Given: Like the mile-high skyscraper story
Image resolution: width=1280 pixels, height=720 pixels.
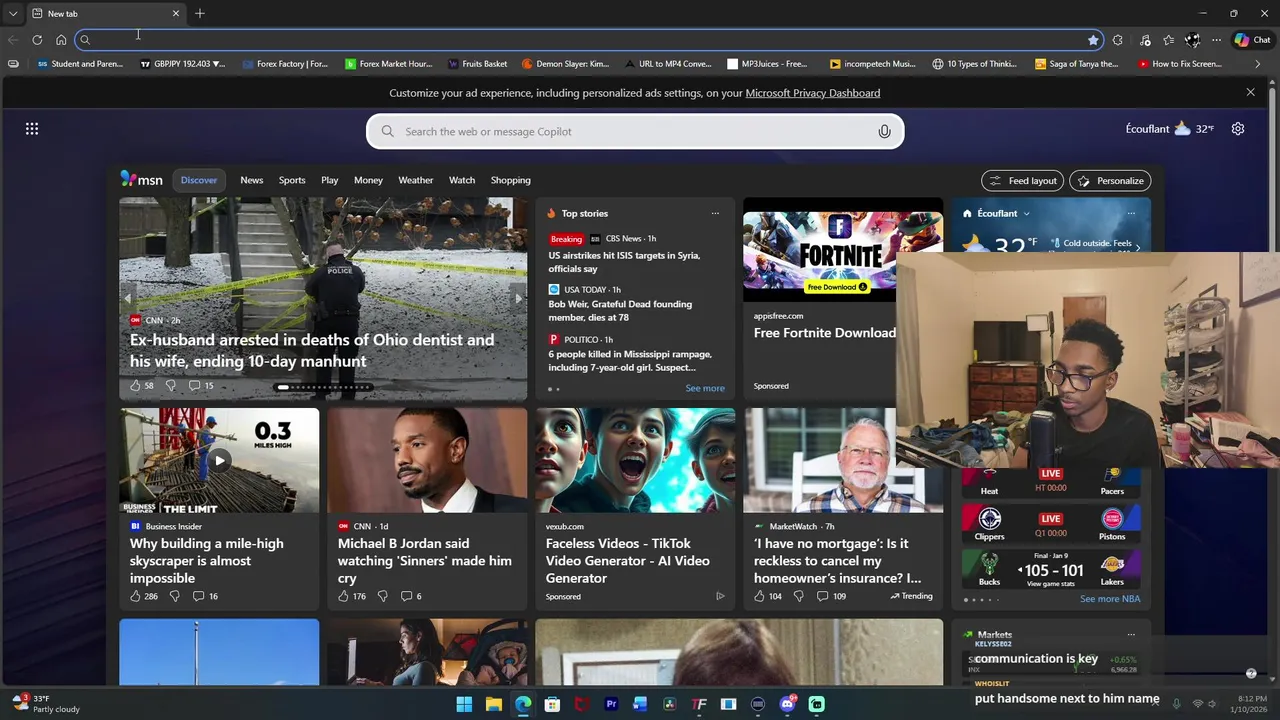Looking at the screenshot, I should pyautogui.click(x=136, y=596).
